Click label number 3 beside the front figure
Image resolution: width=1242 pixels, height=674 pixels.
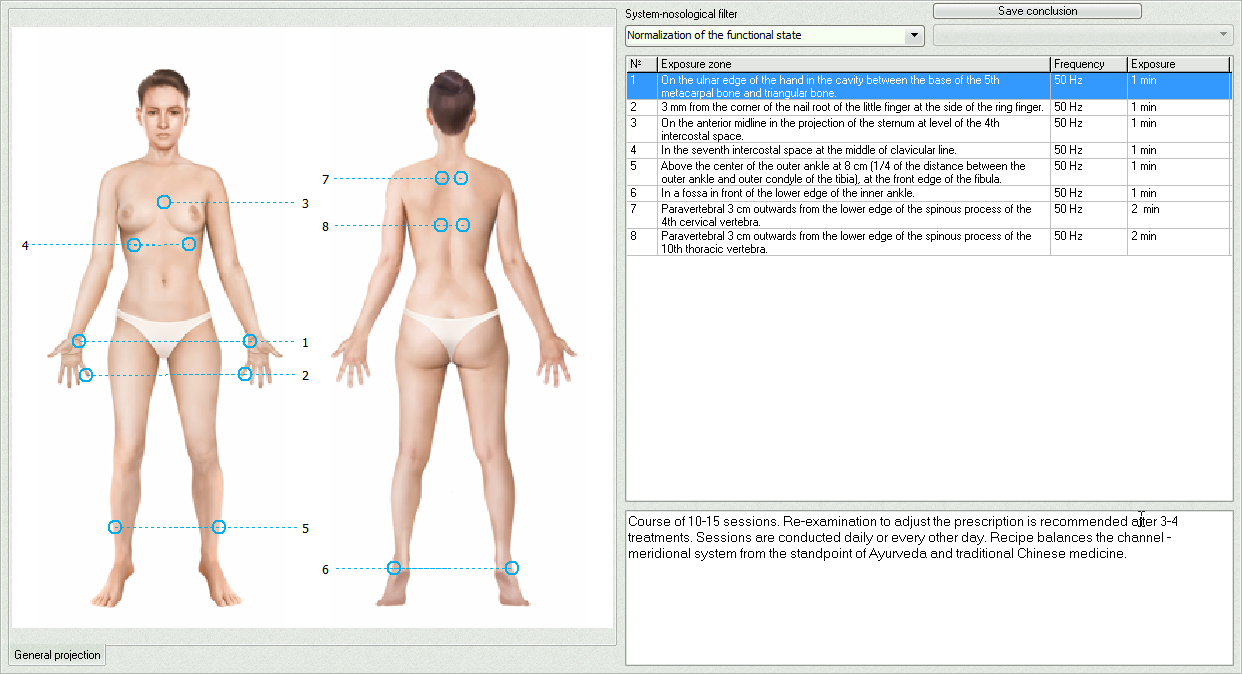[x=305, y=203]
